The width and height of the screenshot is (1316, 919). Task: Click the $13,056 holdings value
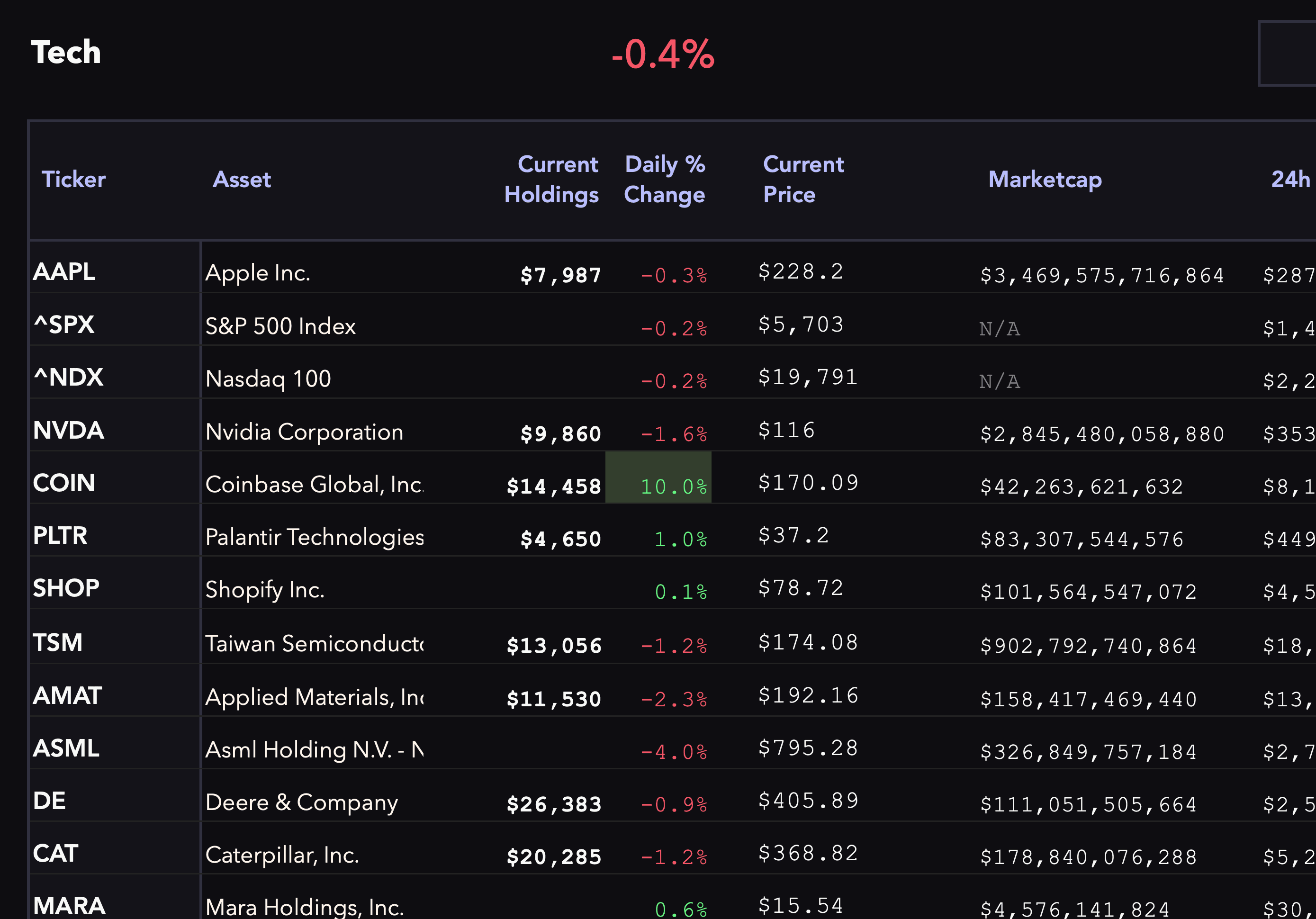[554, 646]
